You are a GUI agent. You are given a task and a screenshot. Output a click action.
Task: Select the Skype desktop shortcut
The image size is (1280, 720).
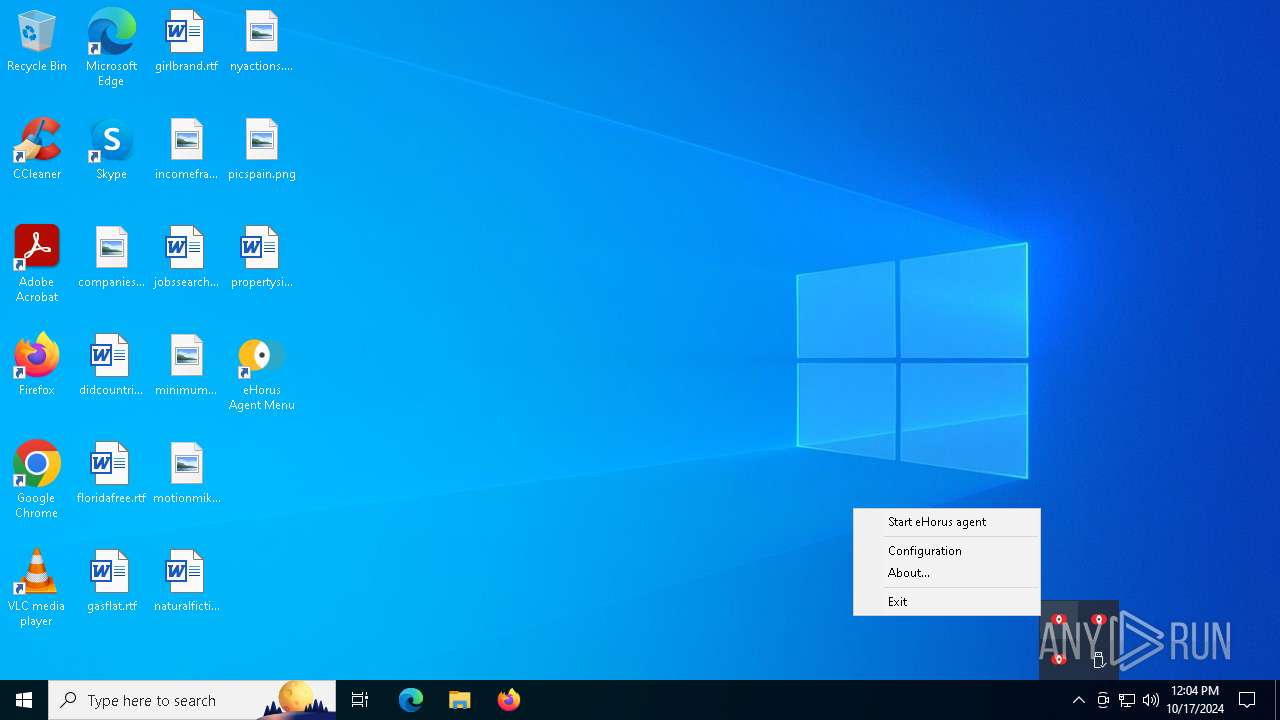click(111, 150)
